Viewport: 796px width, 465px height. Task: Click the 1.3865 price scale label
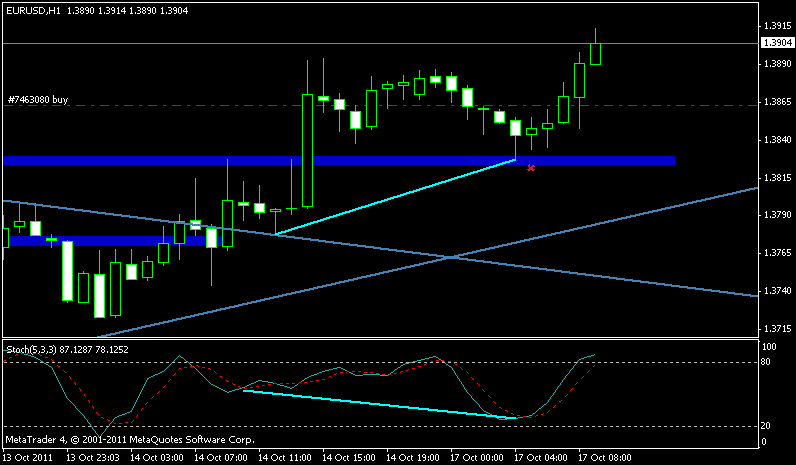click(x=778, y=102)
